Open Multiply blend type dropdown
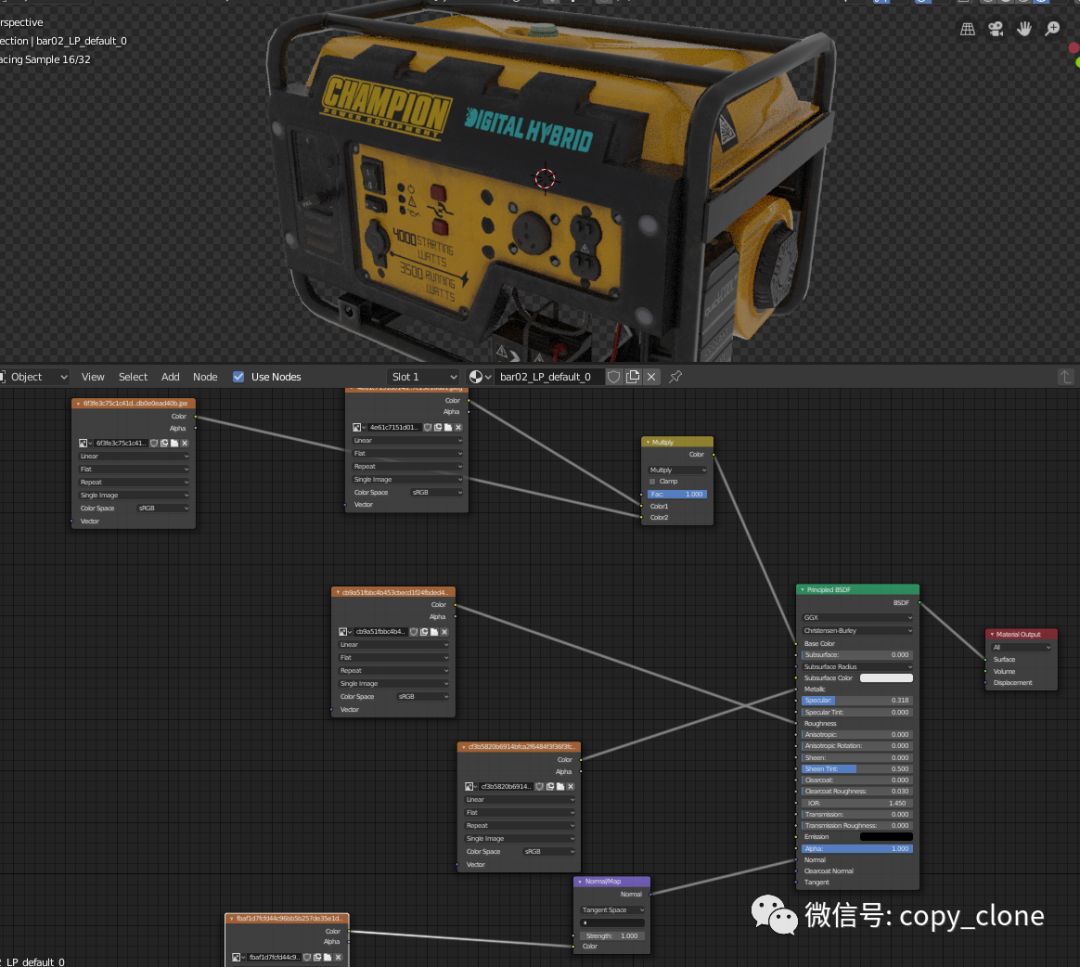 click(x=678, y=470)
